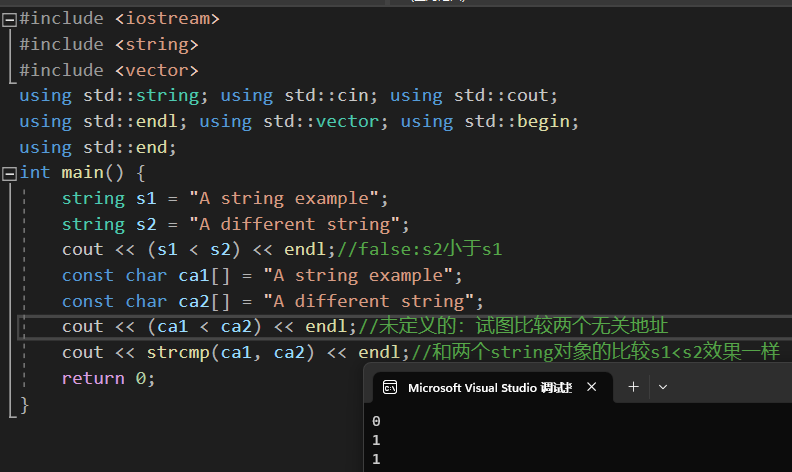Image resolution: width=792 pixels, height=472 pixels.
Task: Place cursor on the "return 0;" line
Action: click(108, 378)
